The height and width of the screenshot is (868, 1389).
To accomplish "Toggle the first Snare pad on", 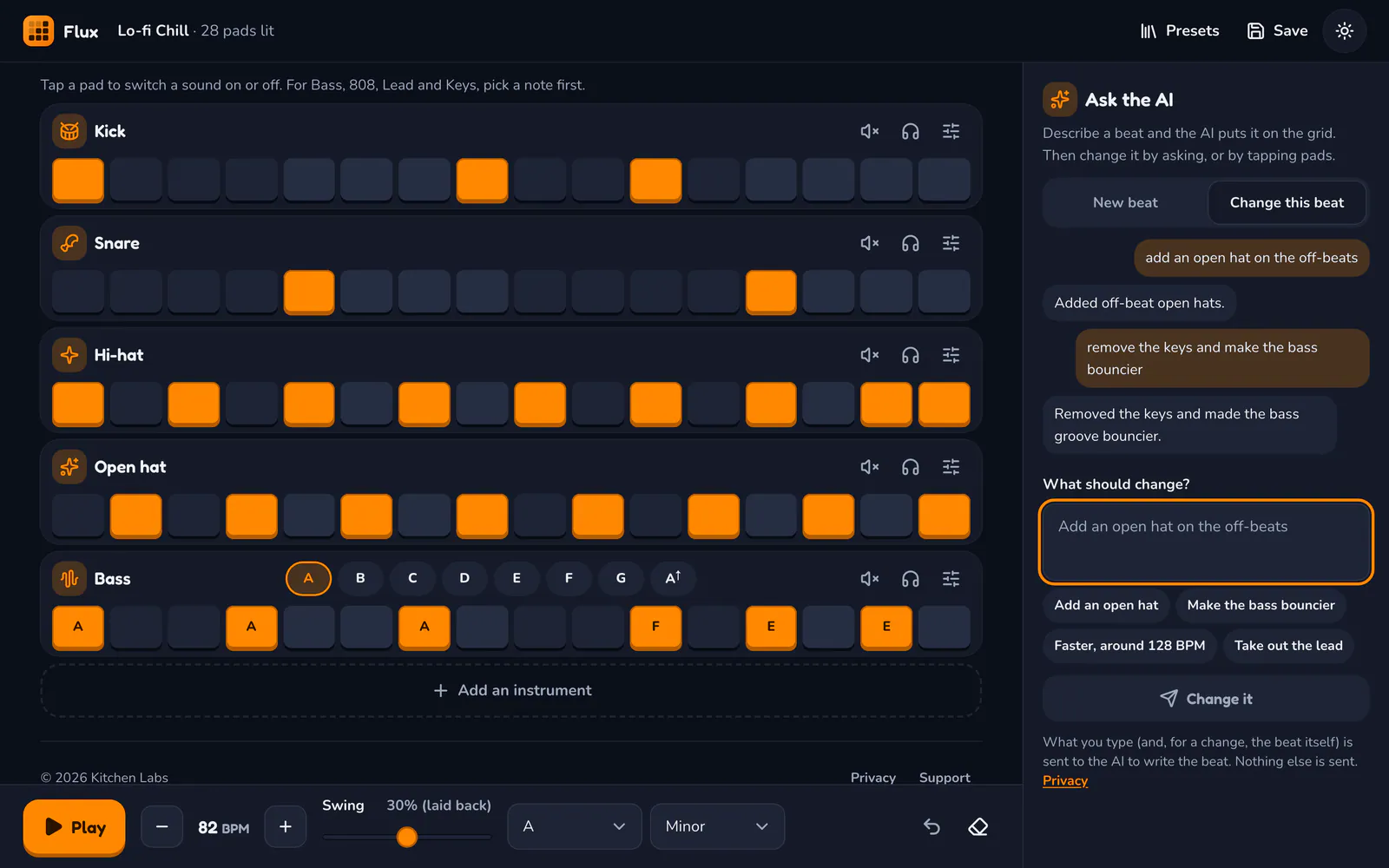I will point(78,292).
